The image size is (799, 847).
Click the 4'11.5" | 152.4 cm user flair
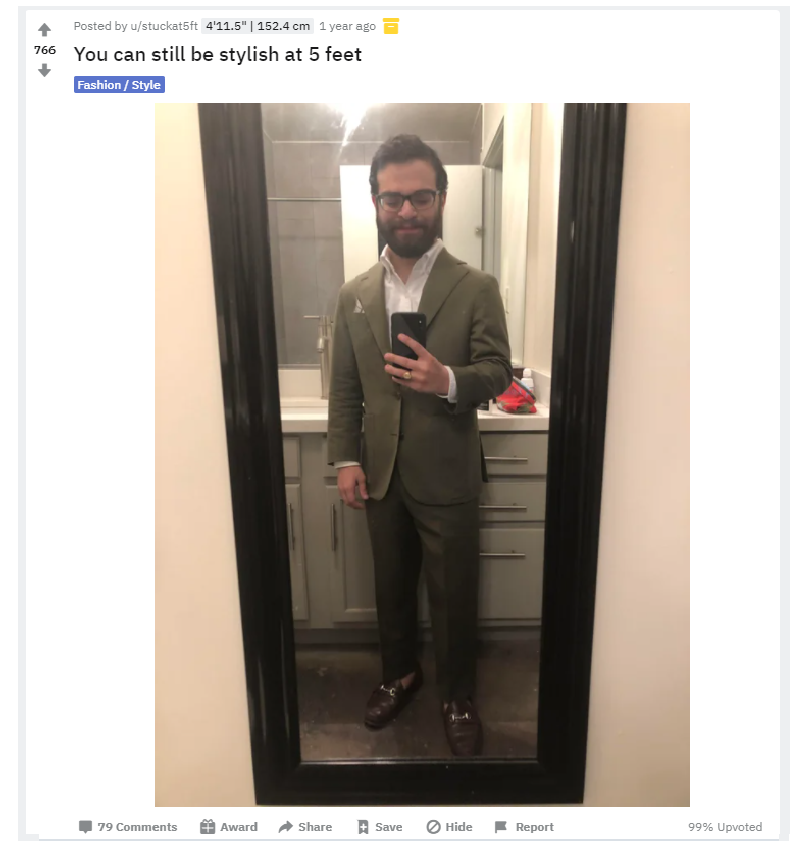pos(258,26)
